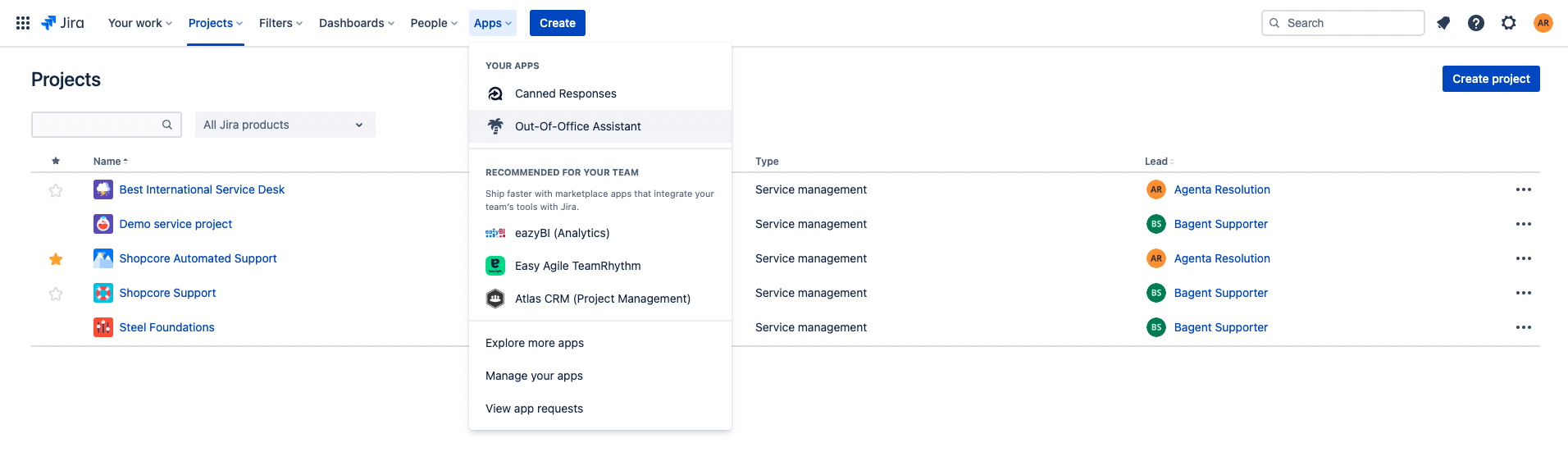Click the Create button in header
This screenshot has height=470, width=1568.
(x=558, y=23)
